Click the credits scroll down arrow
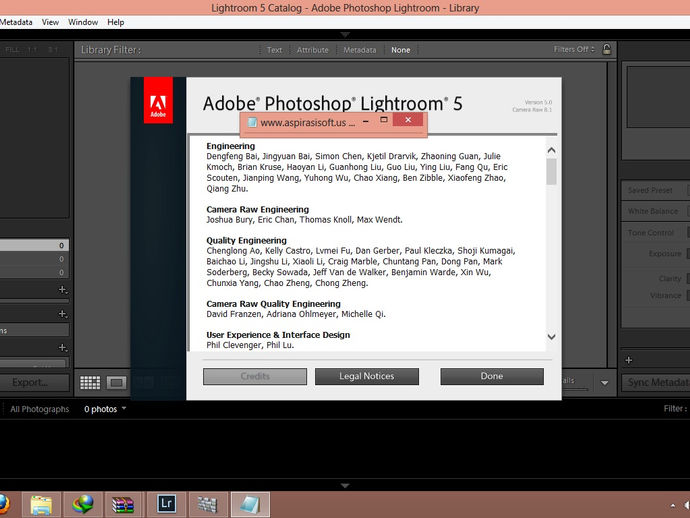 [551, 337]
